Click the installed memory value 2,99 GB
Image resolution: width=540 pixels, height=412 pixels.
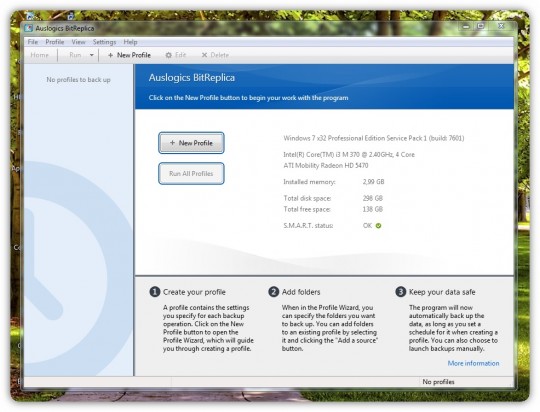coord(373,182)
